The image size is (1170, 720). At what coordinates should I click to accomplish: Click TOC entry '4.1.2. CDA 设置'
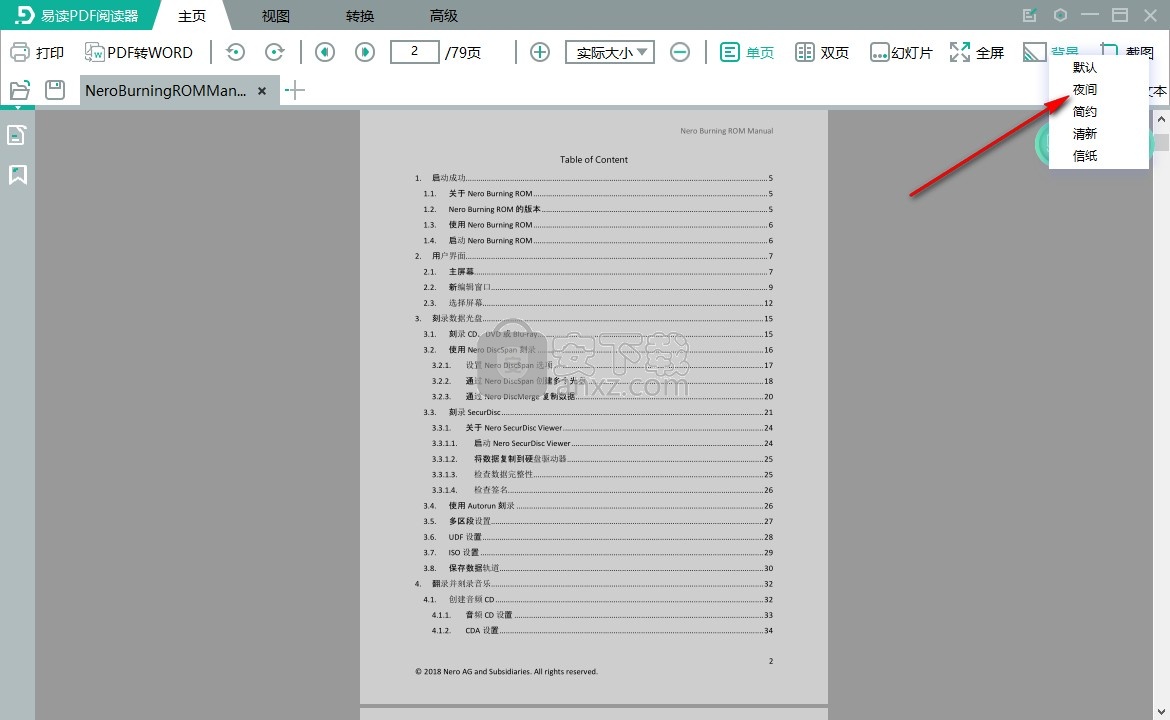[x=602, y=630]
